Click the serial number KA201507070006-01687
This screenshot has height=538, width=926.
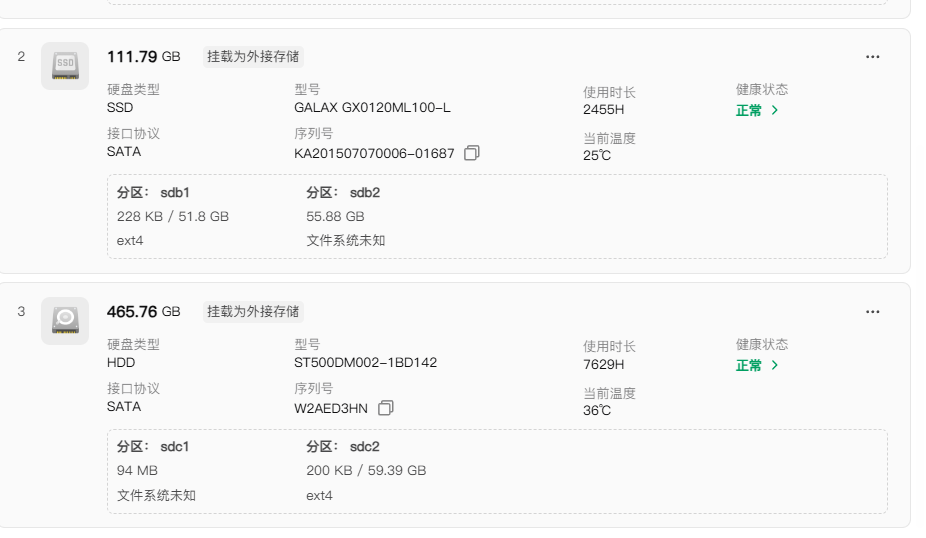coord(367,154)
